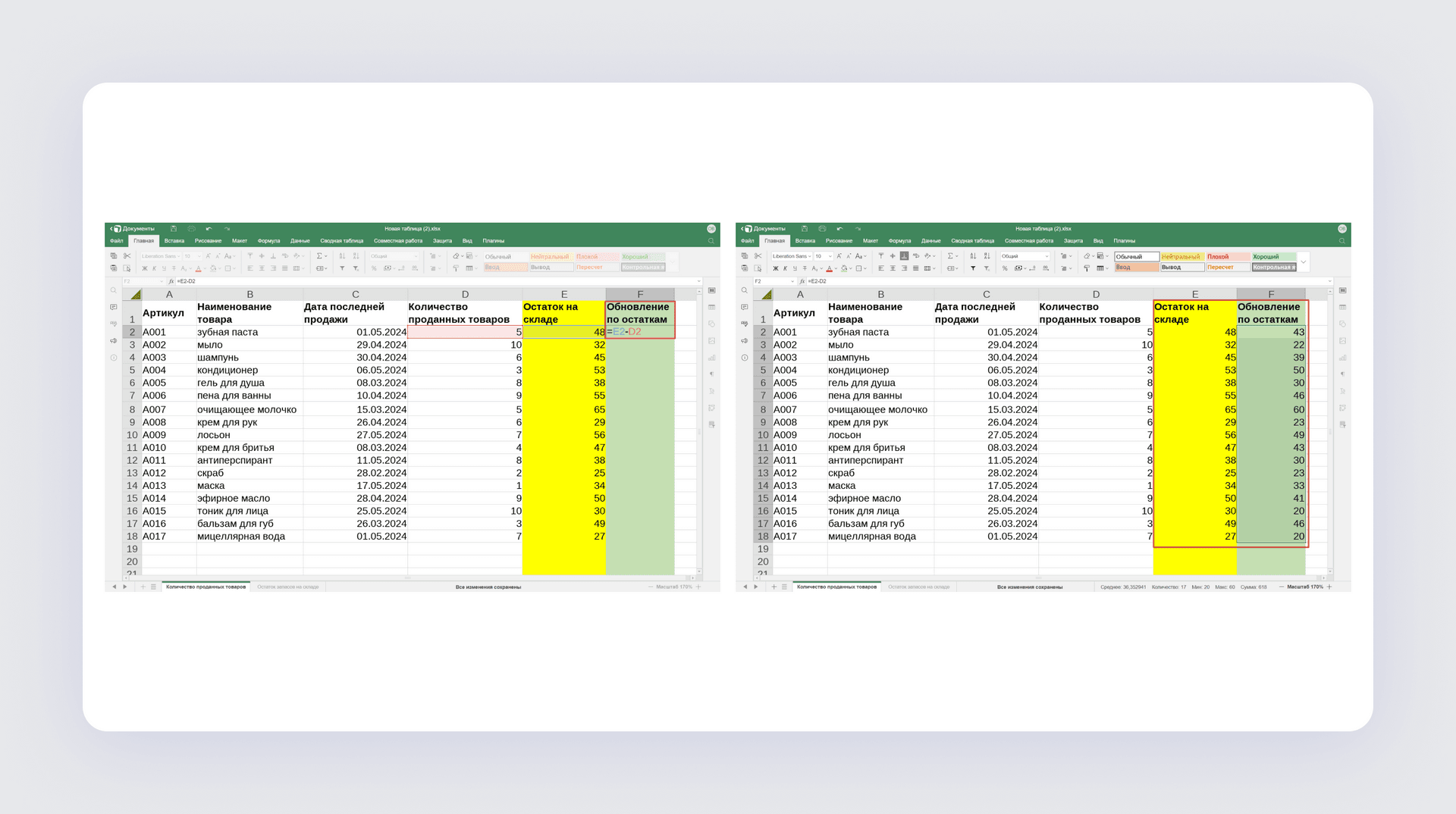Click Paste icon in right window toolbar

[x=745, y=268]
